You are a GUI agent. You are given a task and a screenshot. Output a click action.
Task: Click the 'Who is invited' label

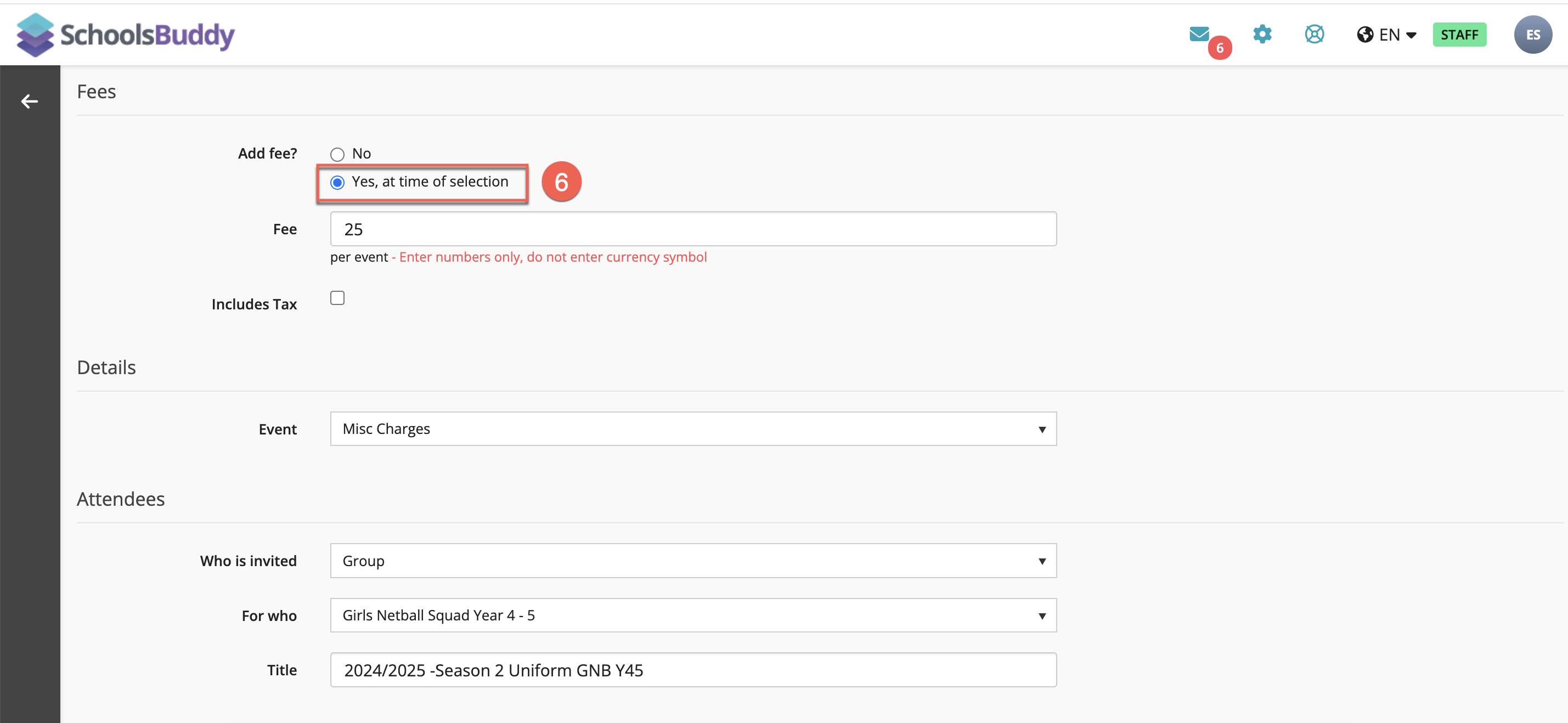249,561
